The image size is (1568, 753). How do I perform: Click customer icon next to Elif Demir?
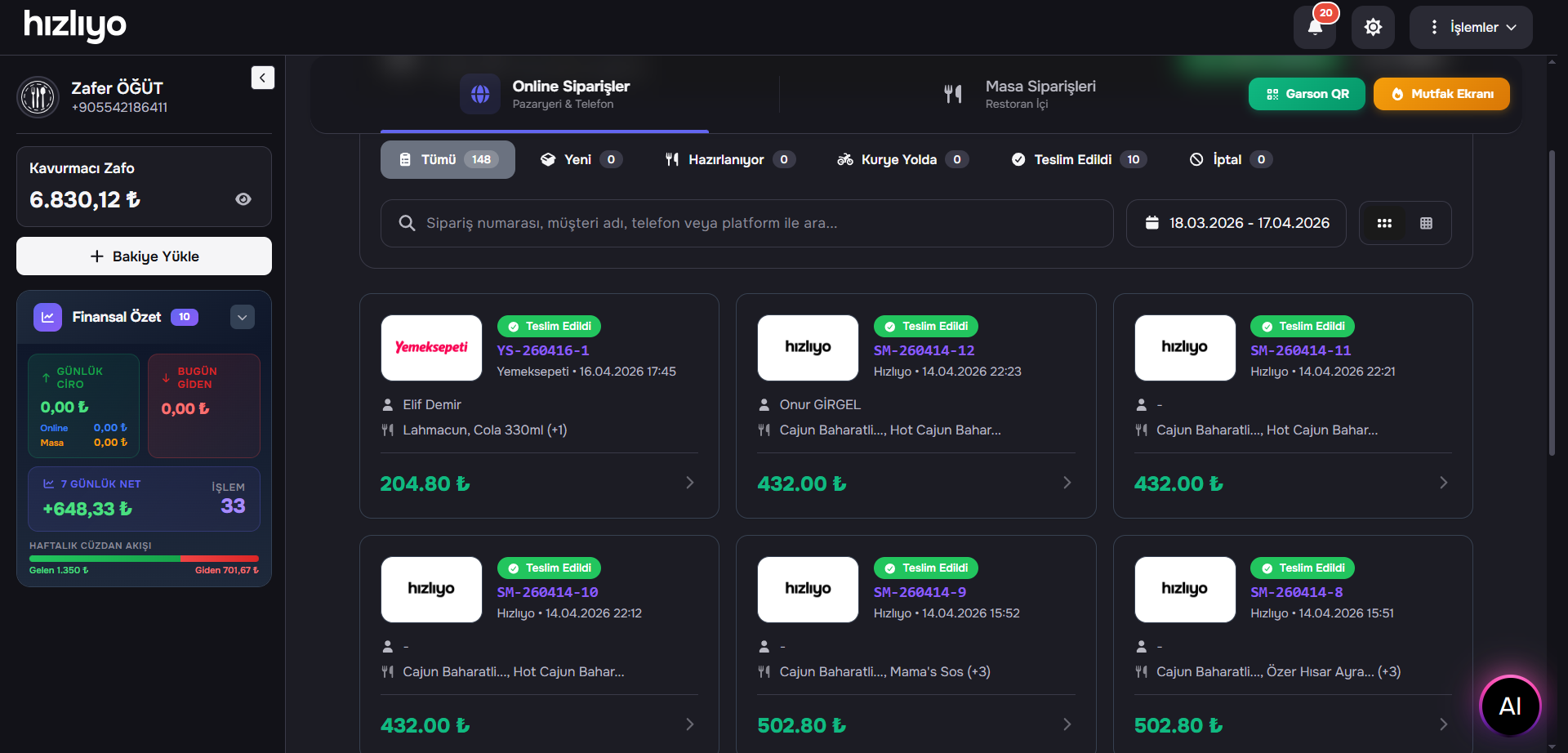point(388,404)
